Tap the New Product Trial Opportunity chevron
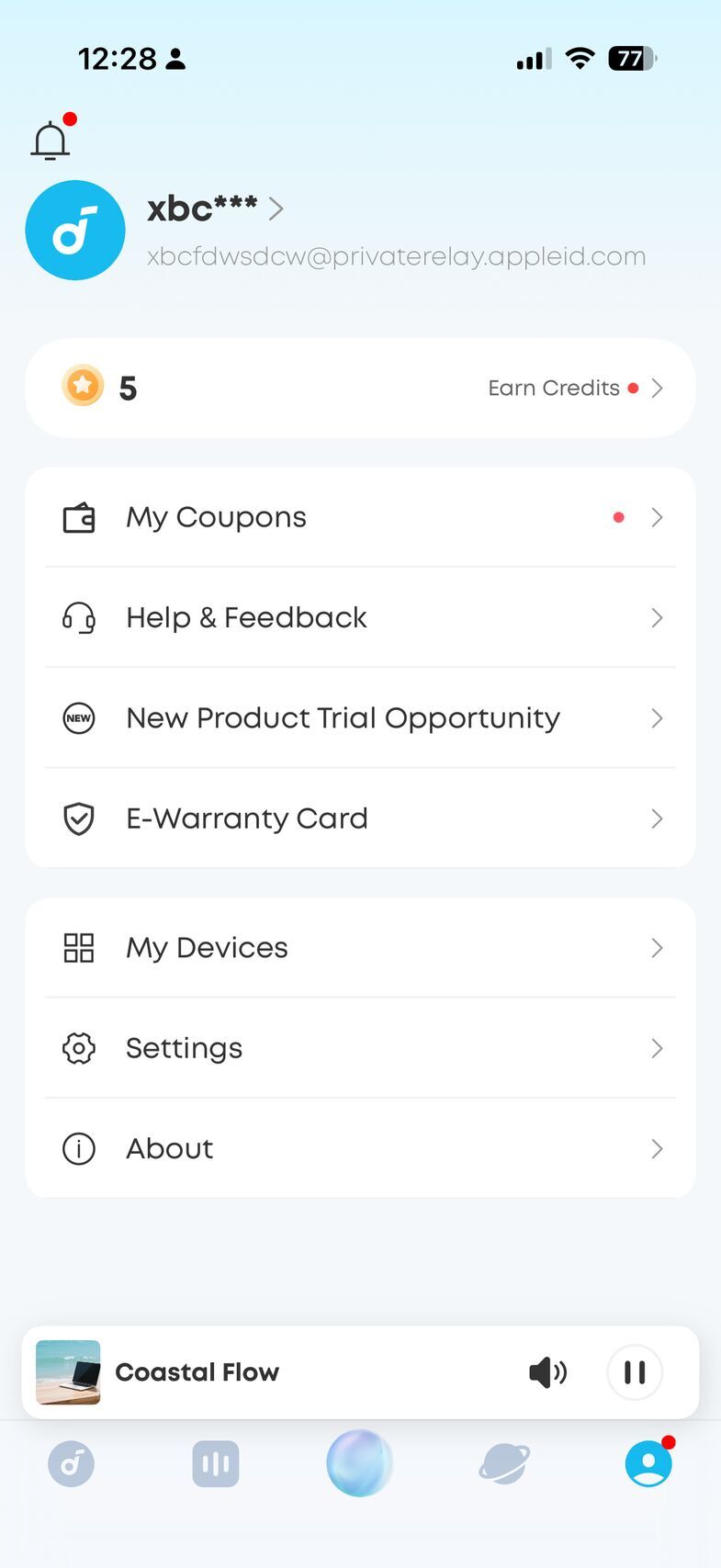 point(657,718)
